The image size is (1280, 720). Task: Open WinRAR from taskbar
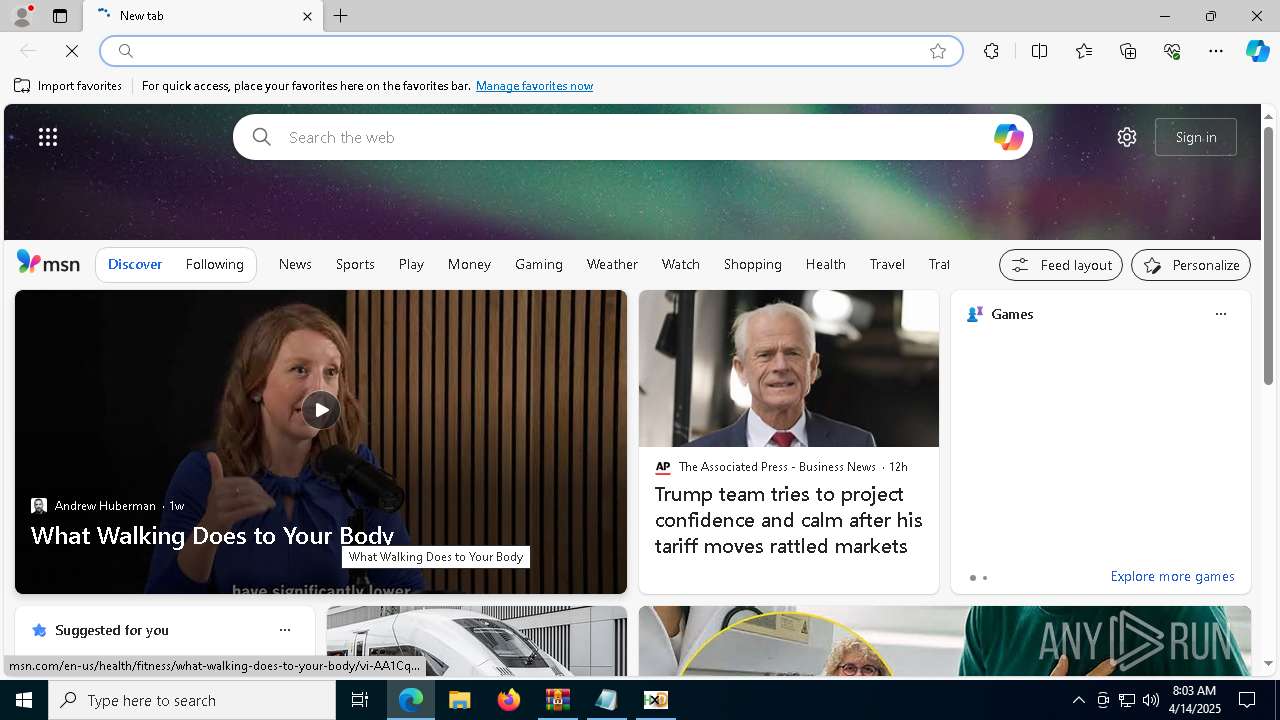point(557,700)
